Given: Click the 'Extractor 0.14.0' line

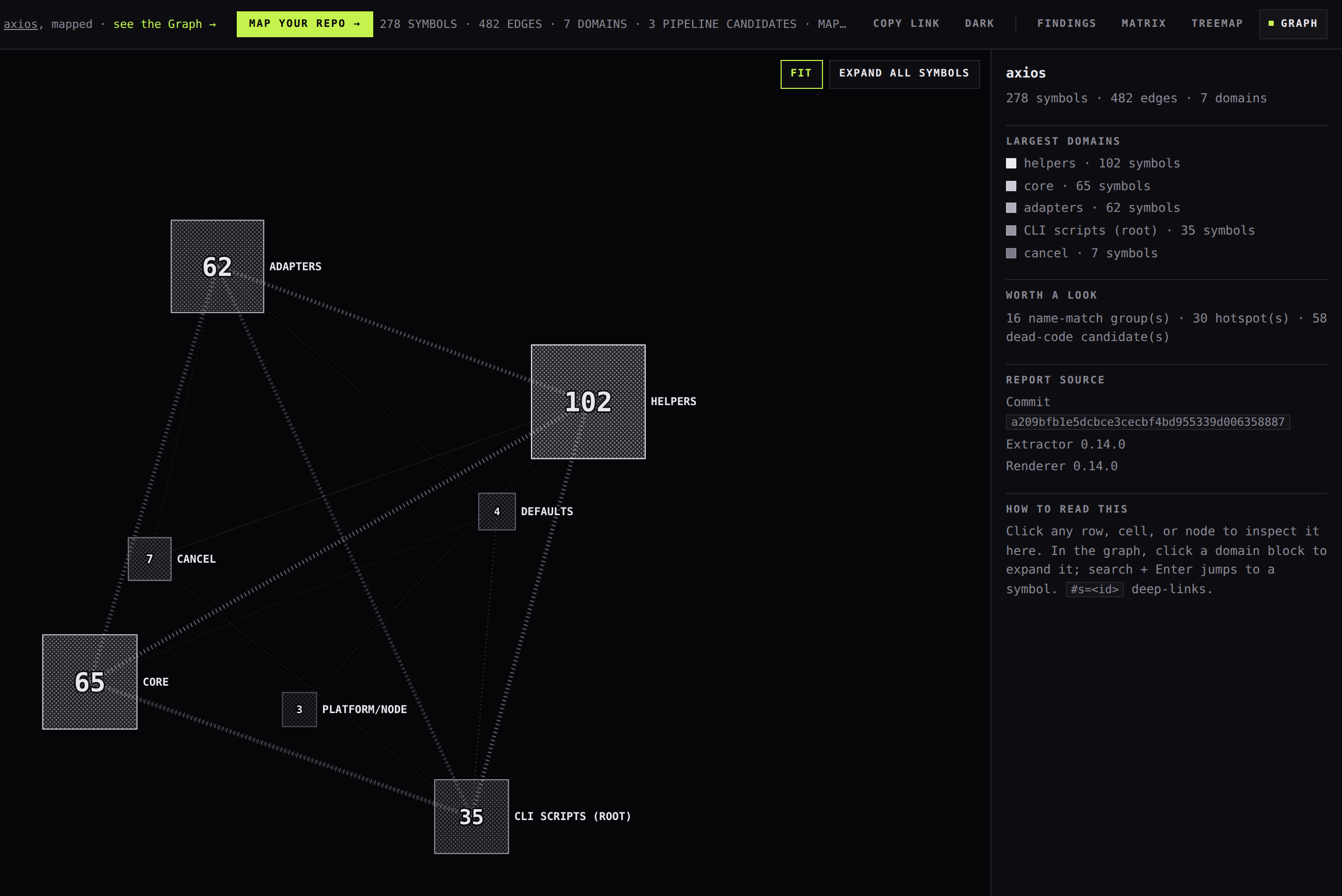Looking at the screenshot, I should (1065, 444).
